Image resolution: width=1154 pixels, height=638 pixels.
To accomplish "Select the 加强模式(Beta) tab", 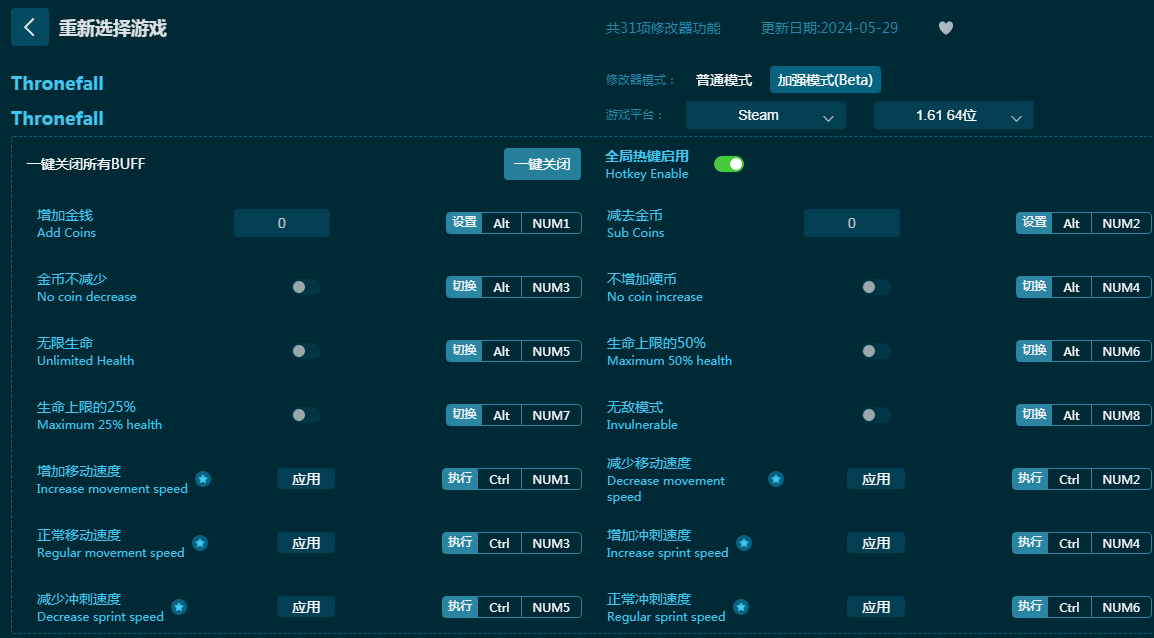I will [x=825, y=80].
